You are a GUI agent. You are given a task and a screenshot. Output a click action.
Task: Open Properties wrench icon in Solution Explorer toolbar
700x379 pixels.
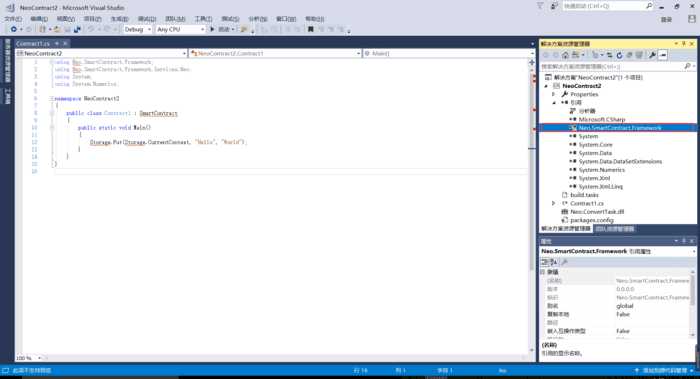coord(652,55)
